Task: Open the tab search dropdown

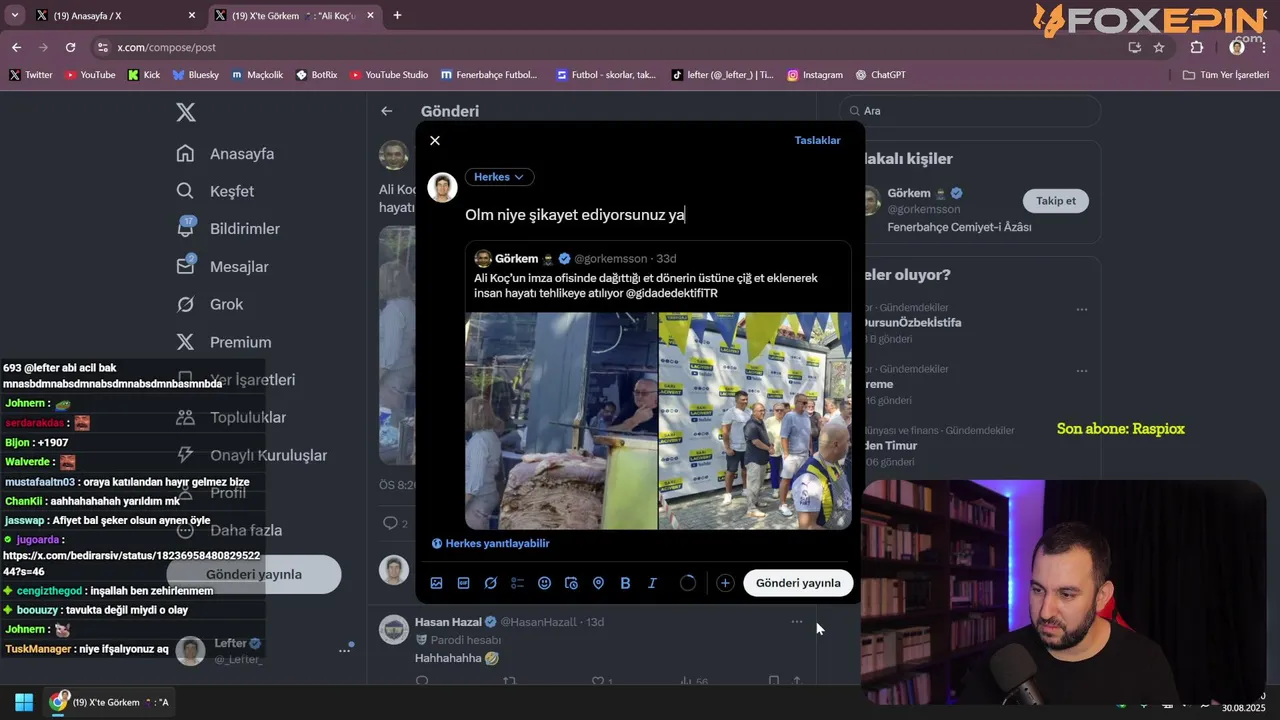Action: point(14,15)
